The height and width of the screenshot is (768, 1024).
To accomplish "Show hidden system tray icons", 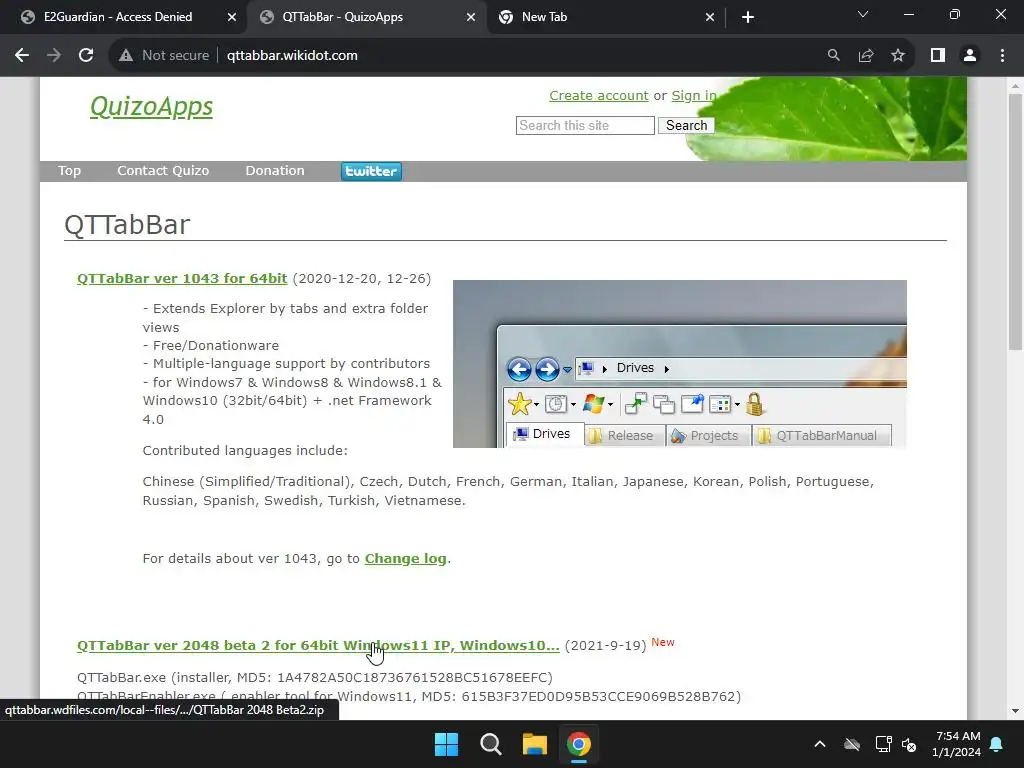I will pos(820,744).
